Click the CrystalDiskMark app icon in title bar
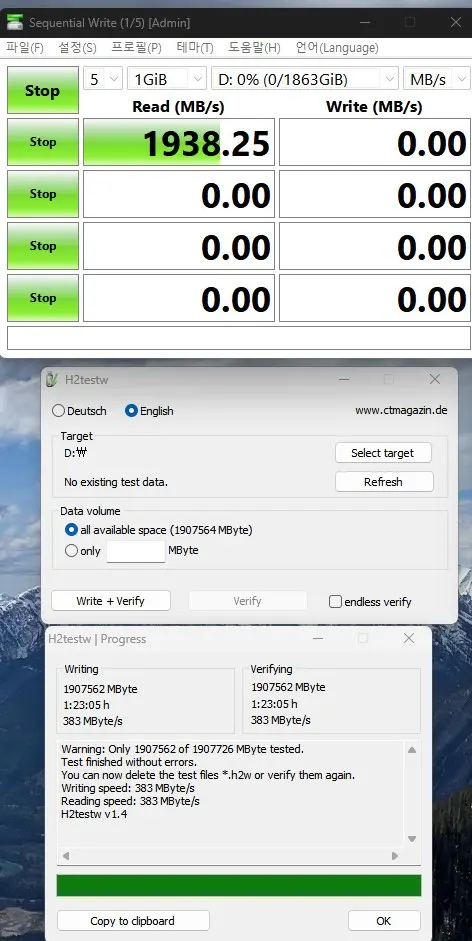Viewport: 472px width, 941px height. (x=14, y=23)
